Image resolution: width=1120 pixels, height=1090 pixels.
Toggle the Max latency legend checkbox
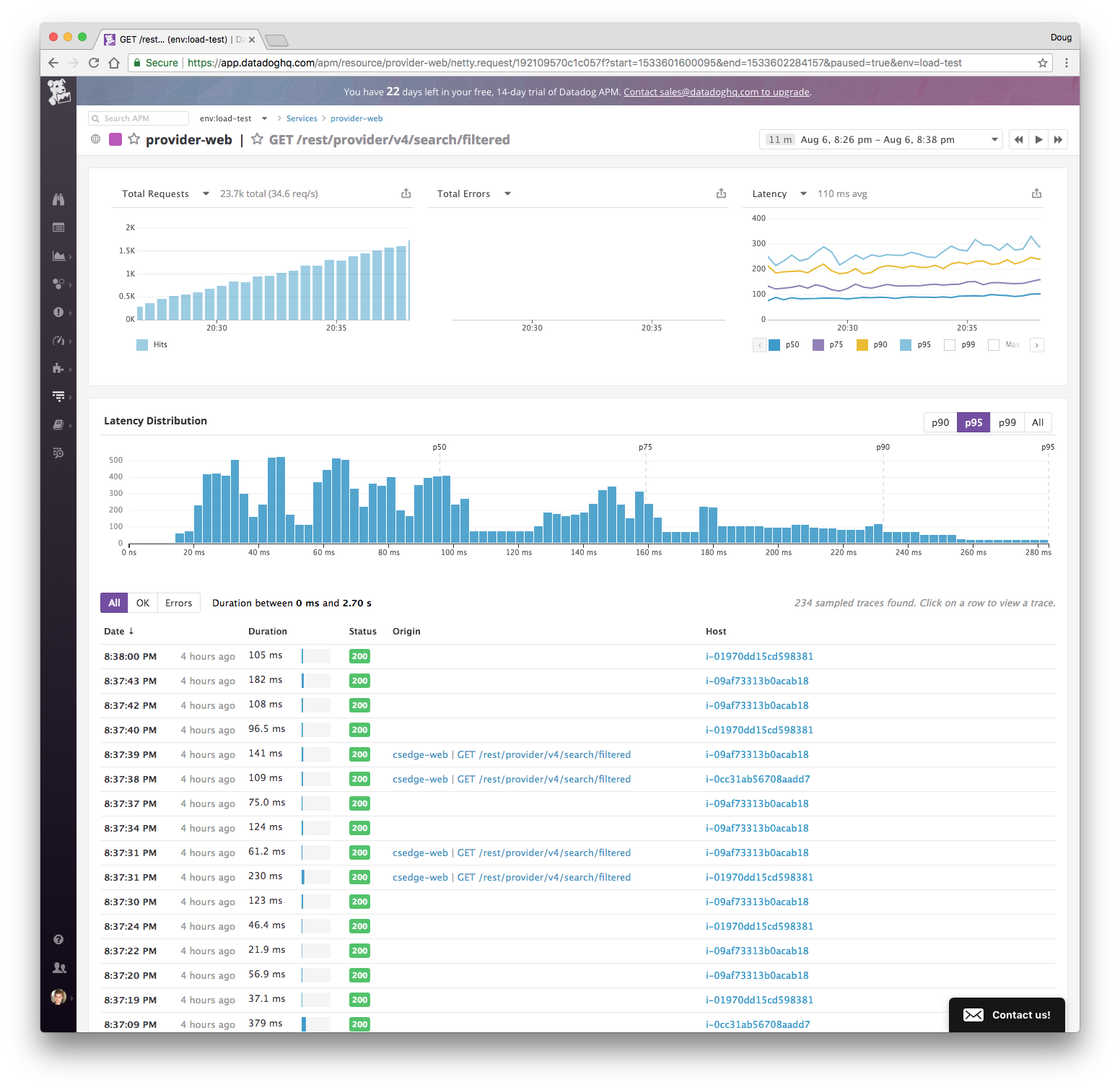click(994, 345)
